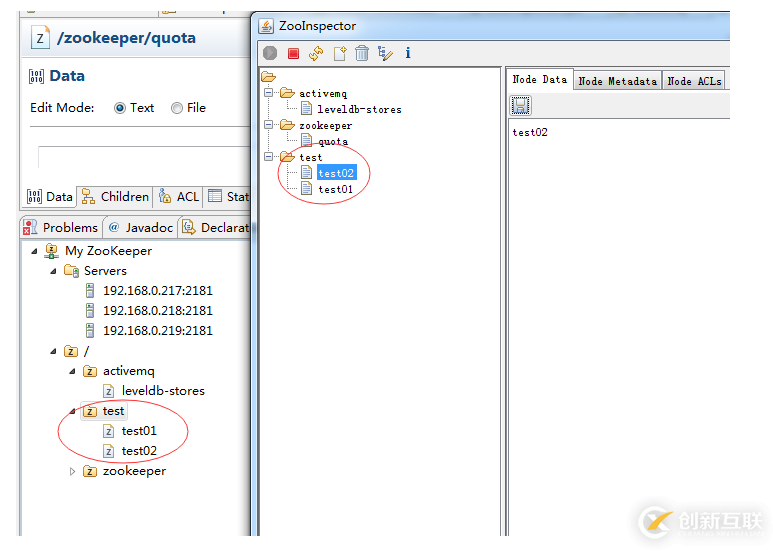Click the delete node trash icon
The width and height of the screenshot is (773, 551).
[362, 53]
